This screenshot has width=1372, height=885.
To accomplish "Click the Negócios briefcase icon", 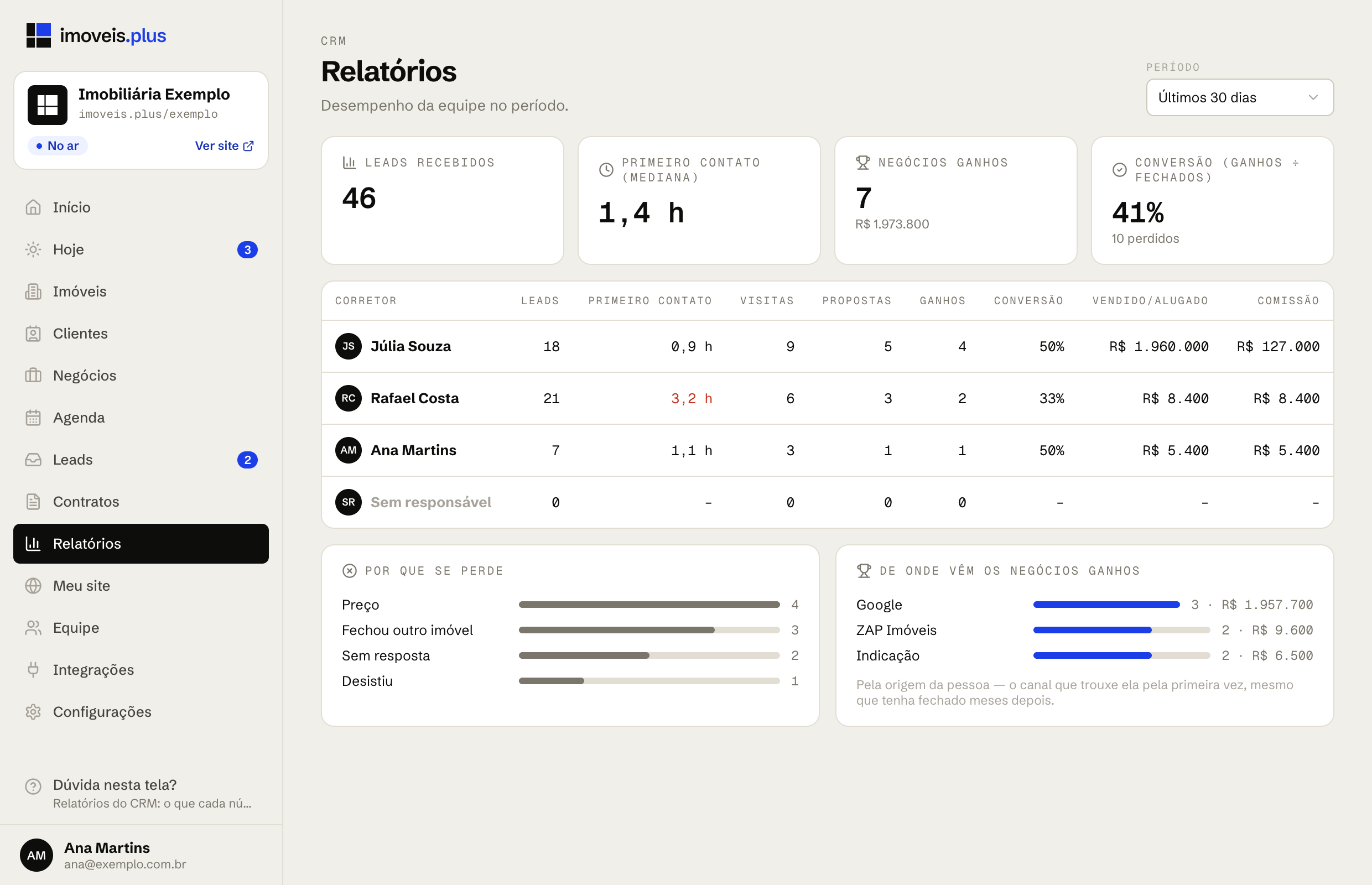I will 33,375.
